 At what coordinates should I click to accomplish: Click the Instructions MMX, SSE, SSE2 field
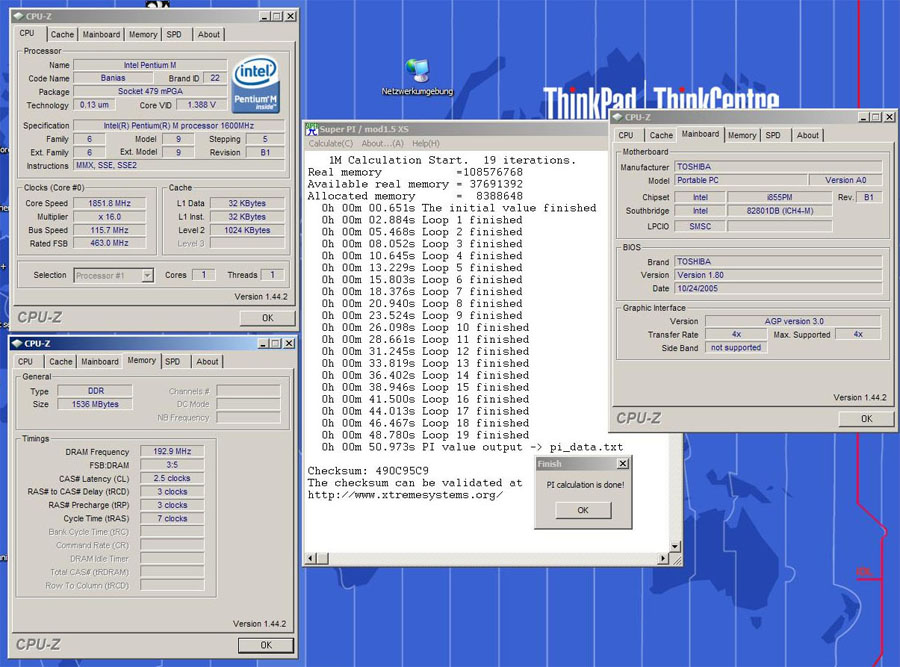pos(179,165)
